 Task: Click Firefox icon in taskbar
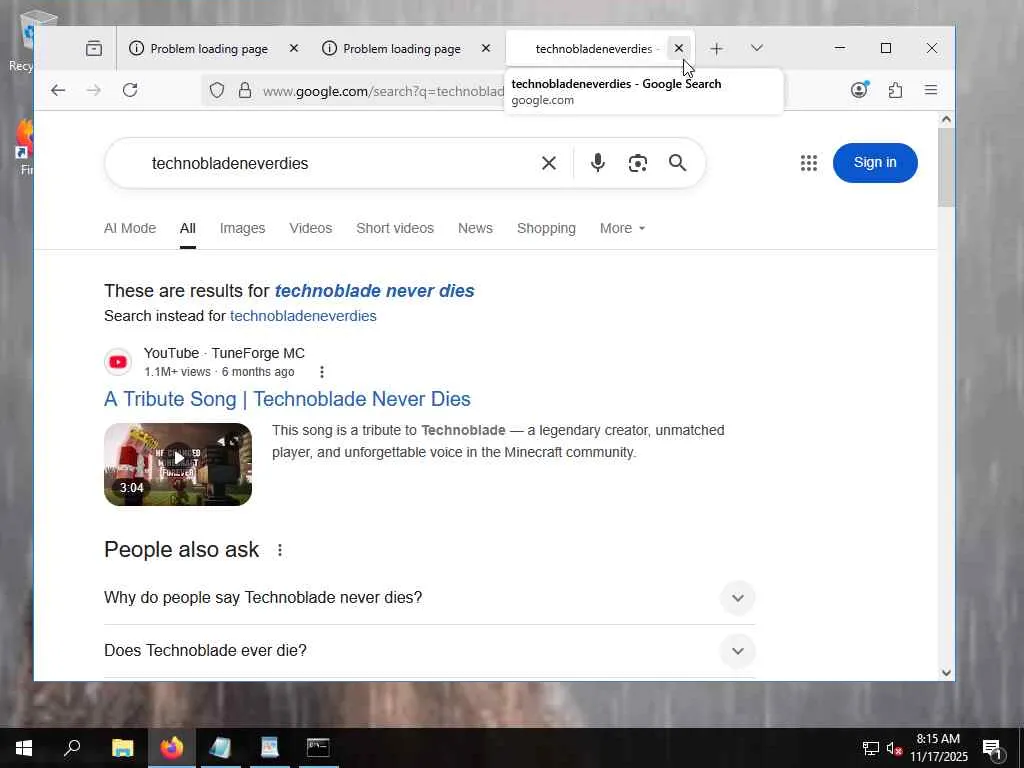[172, 748]
